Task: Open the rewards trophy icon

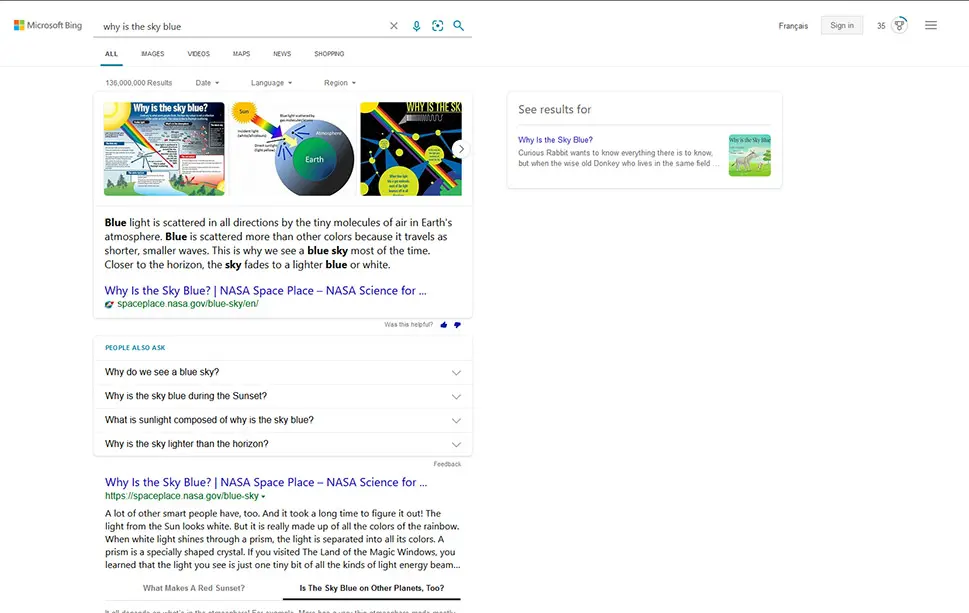Action: click(x=900, y=25)
